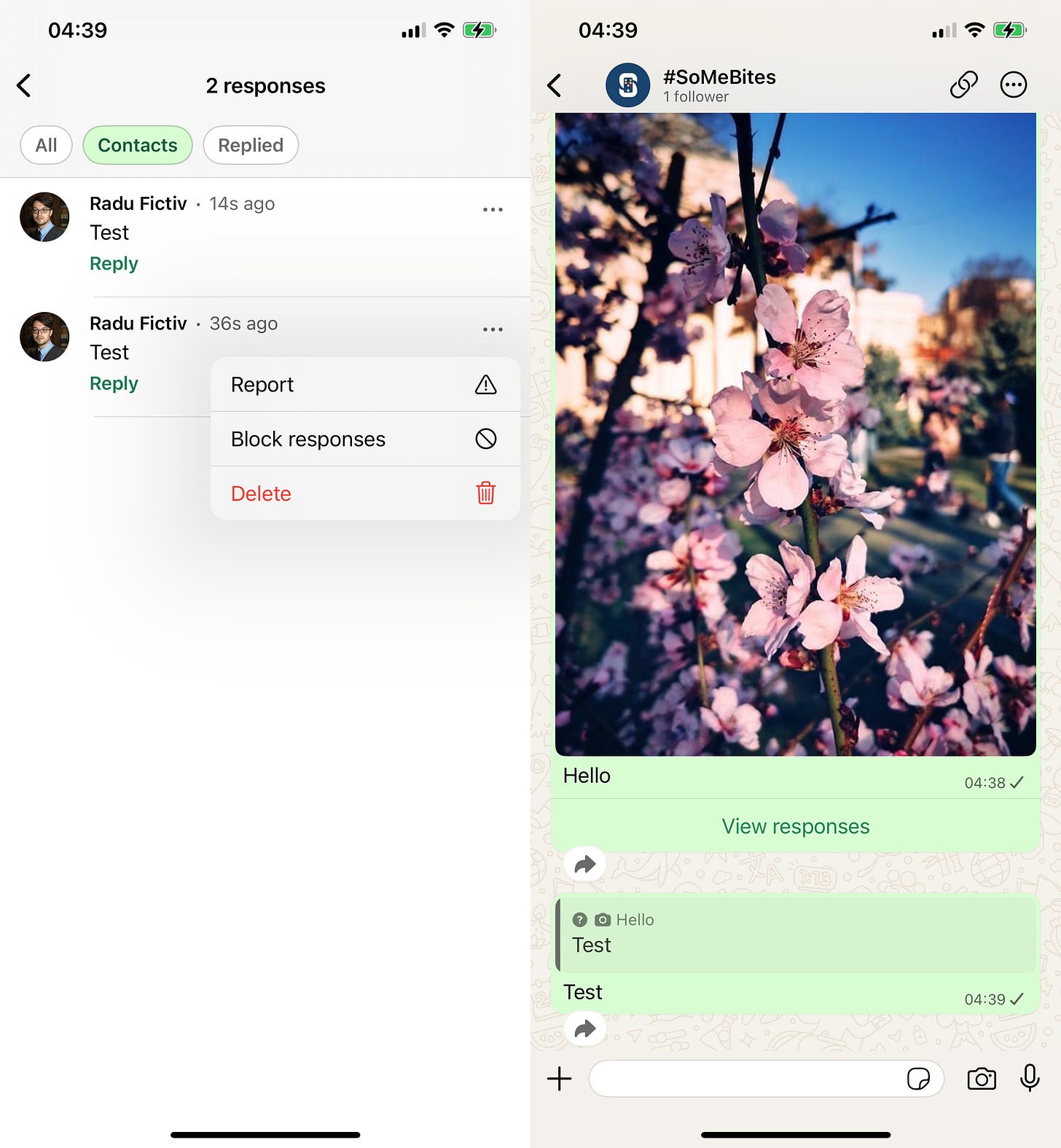
Task: Tap the microphone voice message icon
Action: [1030, 1078]
